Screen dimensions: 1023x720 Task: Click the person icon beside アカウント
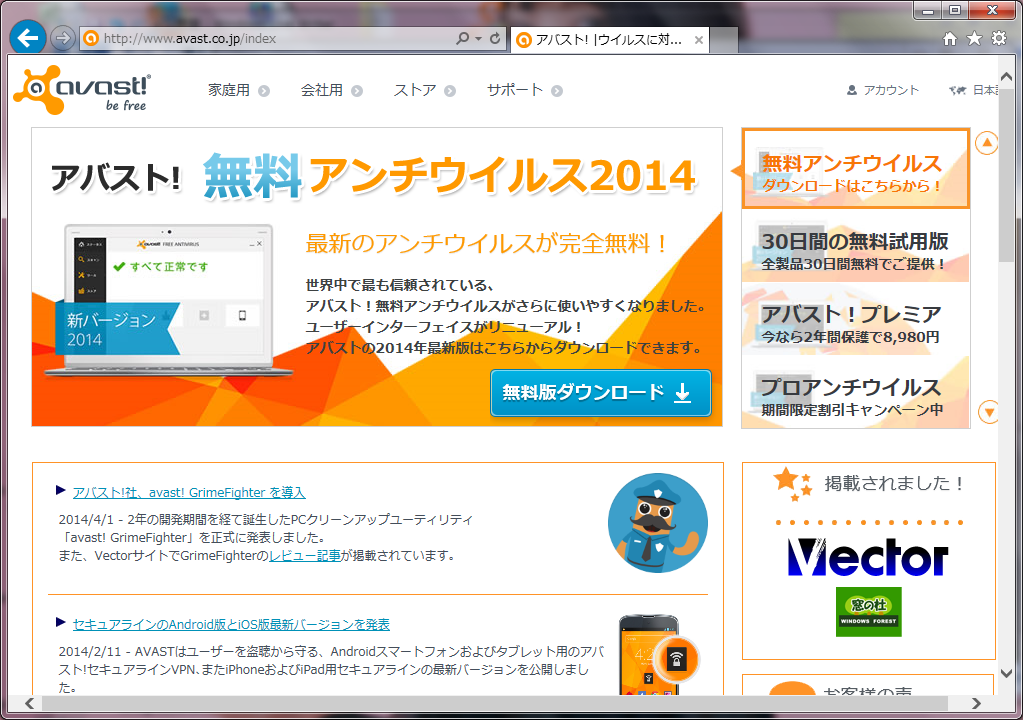click(851, 90)
